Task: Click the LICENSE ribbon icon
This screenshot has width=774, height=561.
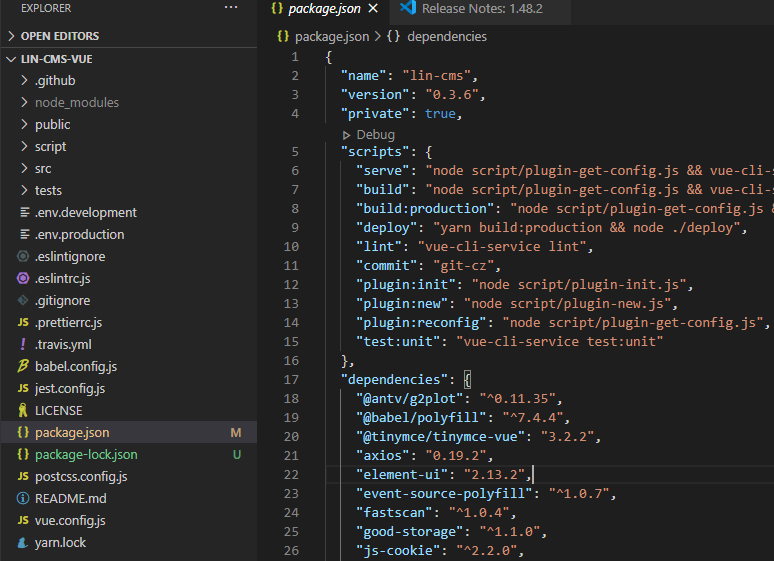Action: (x=23, y=410)
